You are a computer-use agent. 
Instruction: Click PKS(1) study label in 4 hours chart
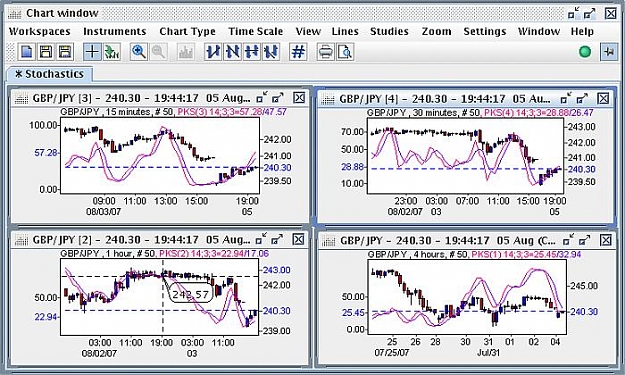pos(526,254)
